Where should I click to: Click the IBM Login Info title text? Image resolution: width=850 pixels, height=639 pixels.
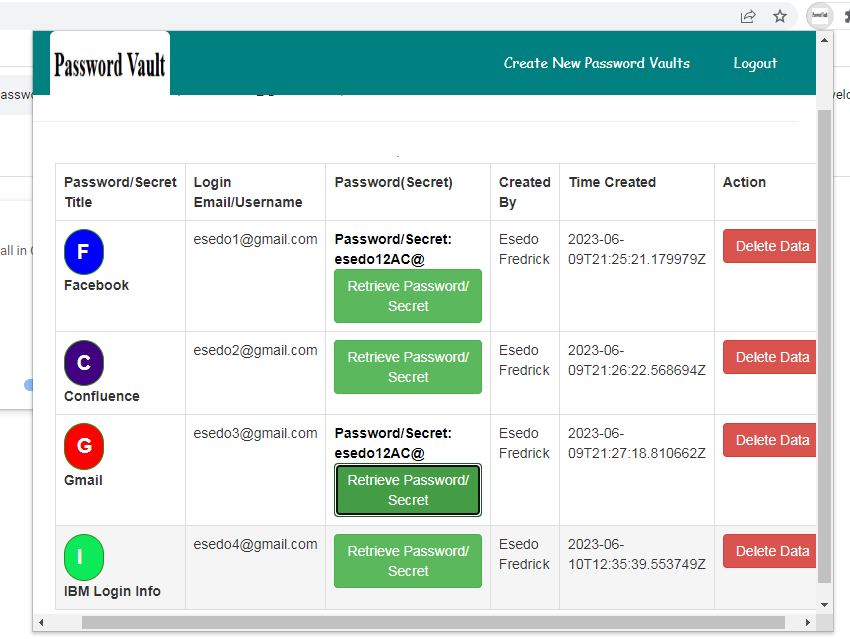(x=112, y=591)
